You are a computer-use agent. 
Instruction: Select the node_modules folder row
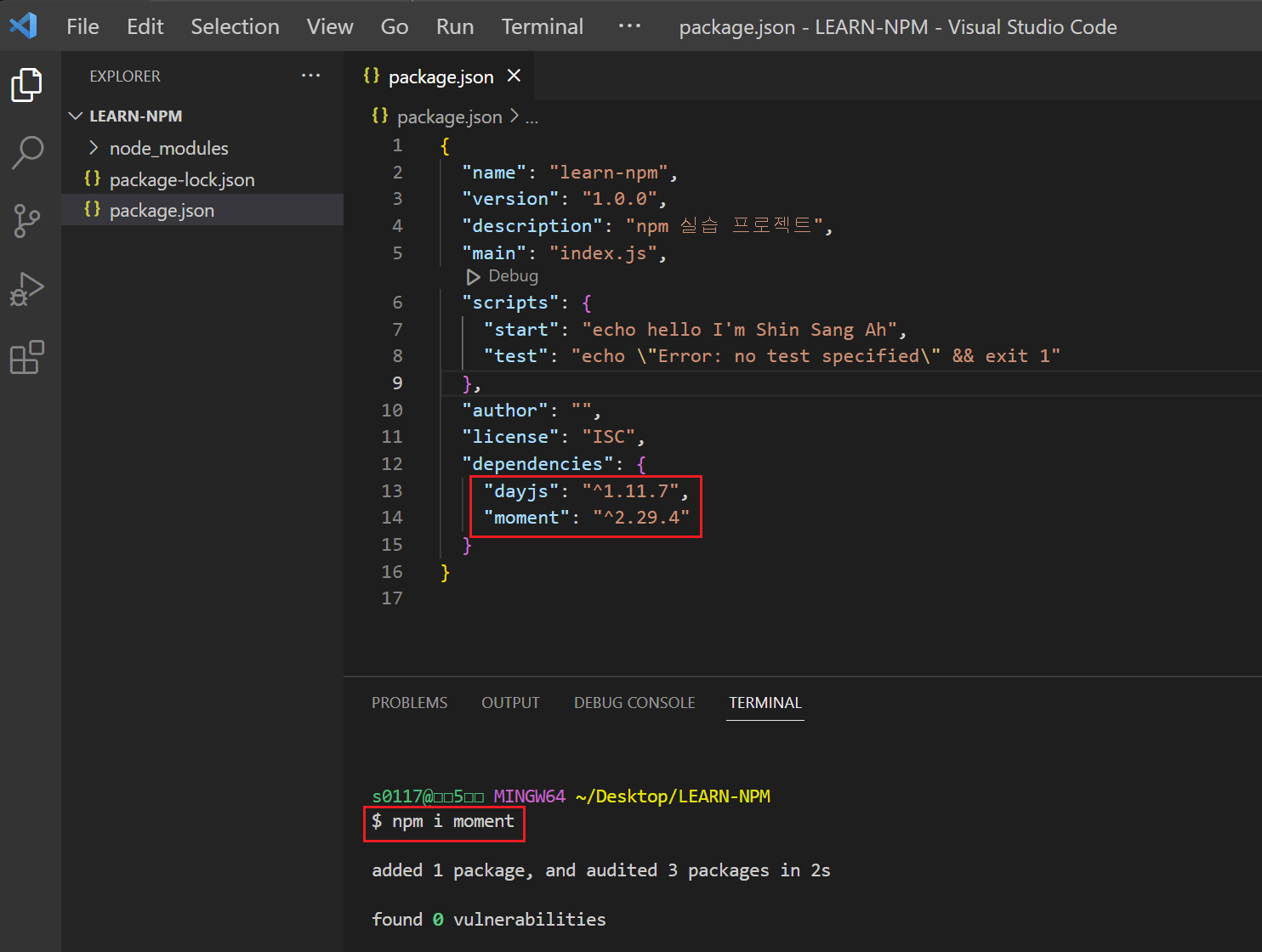click(202, 148)
